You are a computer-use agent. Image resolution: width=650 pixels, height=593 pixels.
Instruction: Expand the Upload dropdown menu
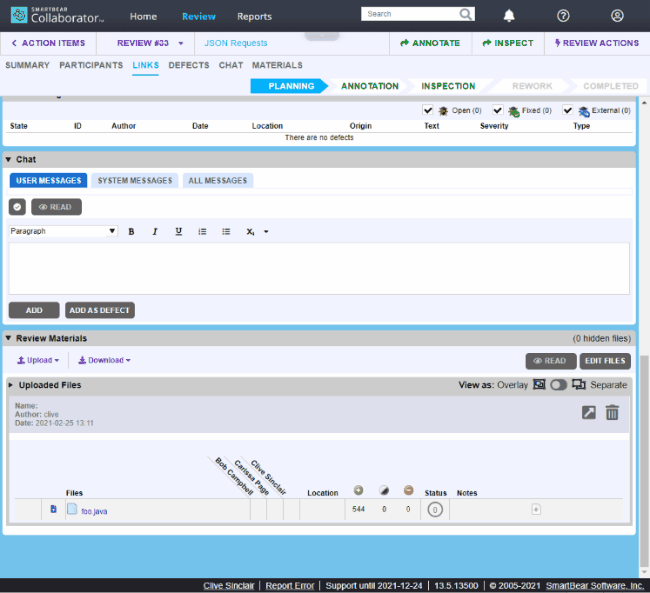pos(38,360)
